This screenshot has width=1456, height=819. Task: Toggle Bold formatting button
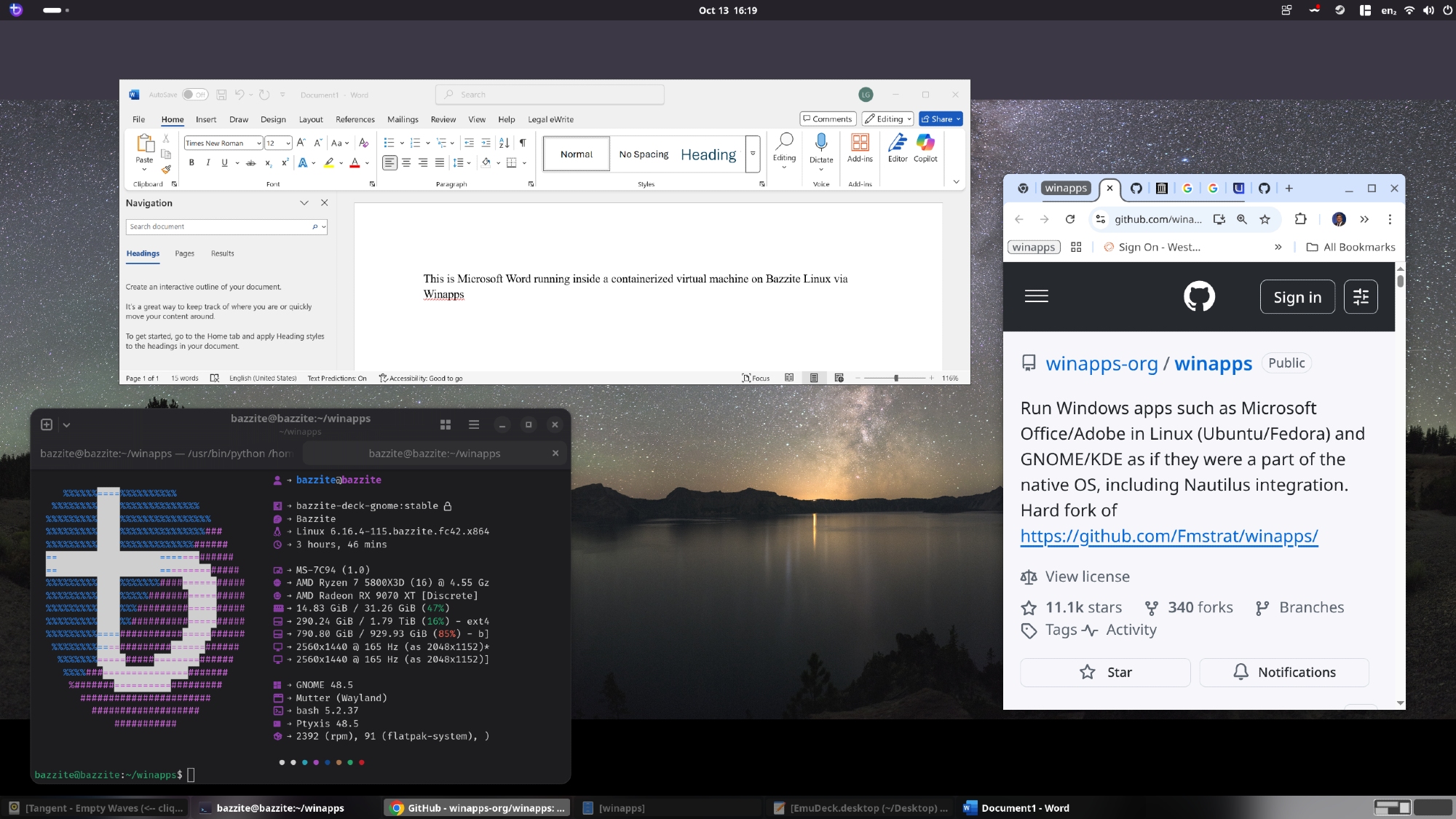[191, 163]
